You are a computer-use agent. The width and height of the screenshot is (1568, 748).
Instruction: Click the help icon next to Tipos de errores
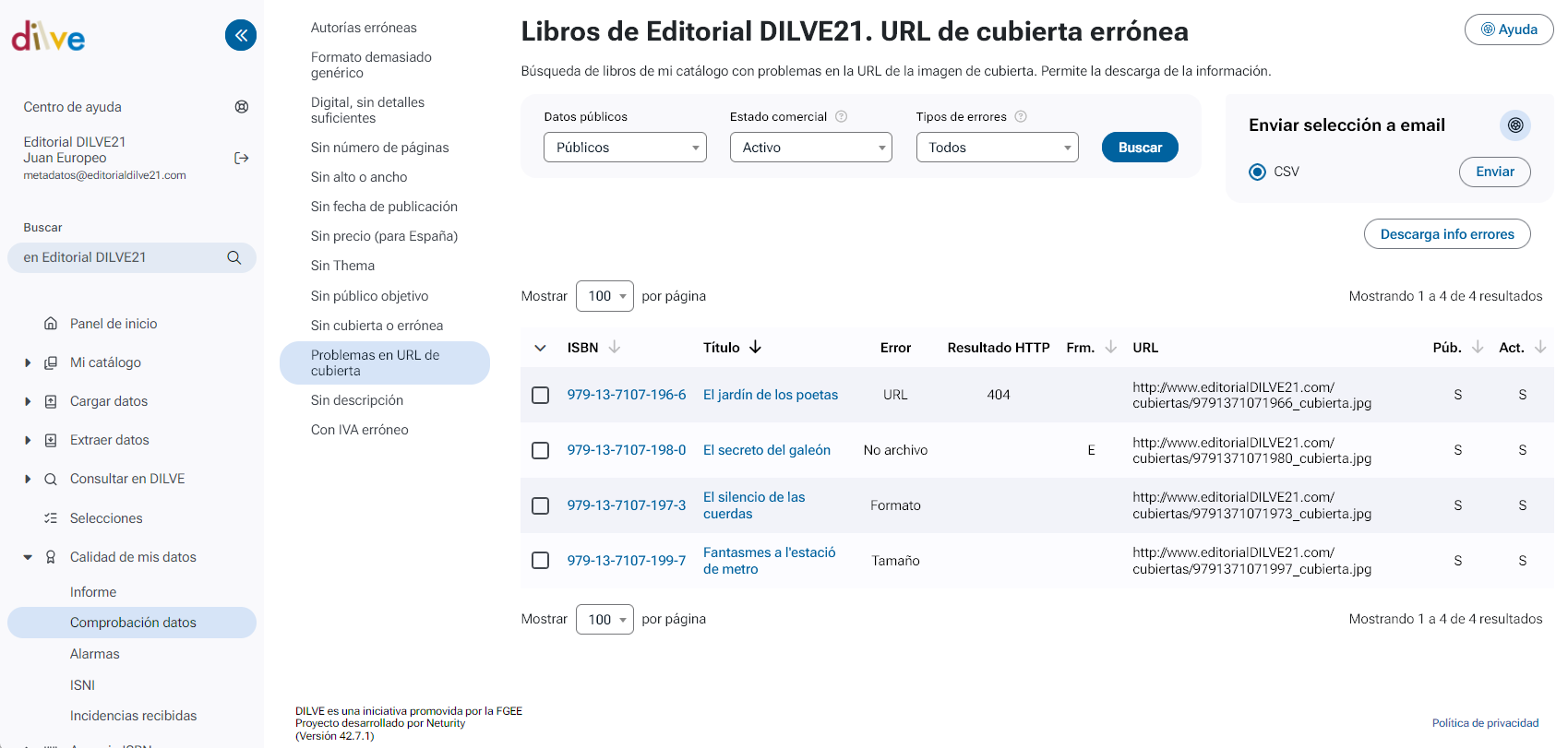click(x=1021, y=117)
